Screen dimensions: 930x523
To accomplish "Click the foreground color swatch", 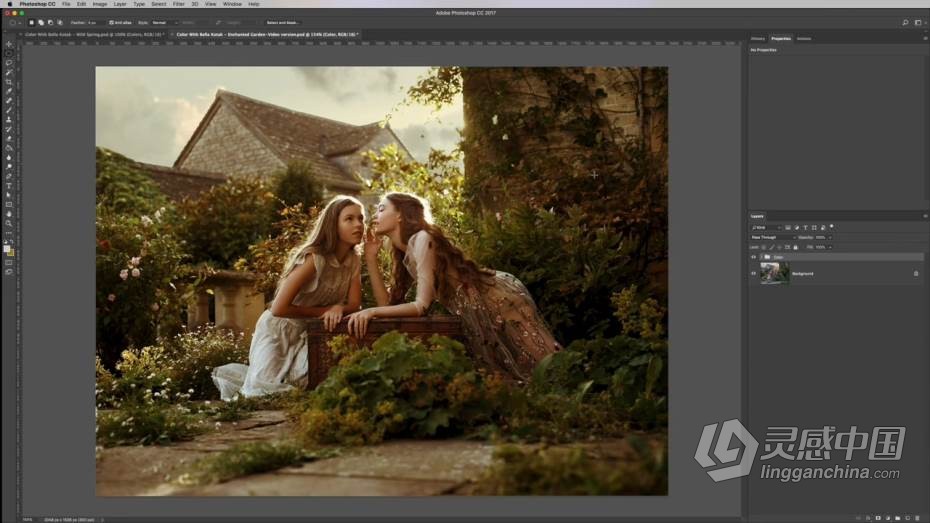I will [x=8, y=250].
